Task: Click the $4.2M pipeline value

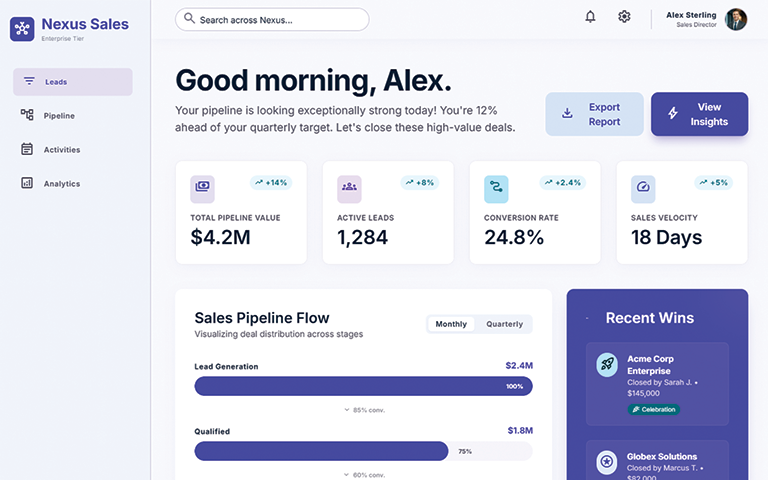Action: 220,238
